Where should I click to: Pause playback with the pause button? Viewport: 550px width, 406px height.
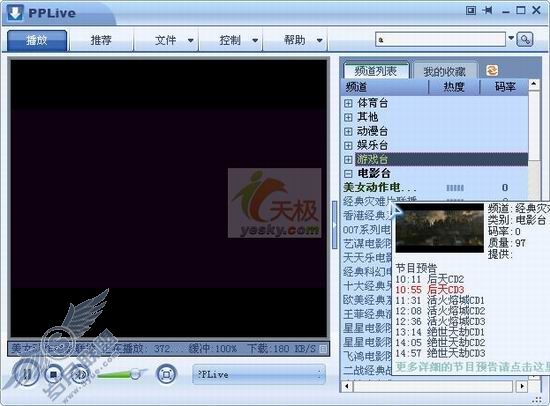[x=27, y=374]
